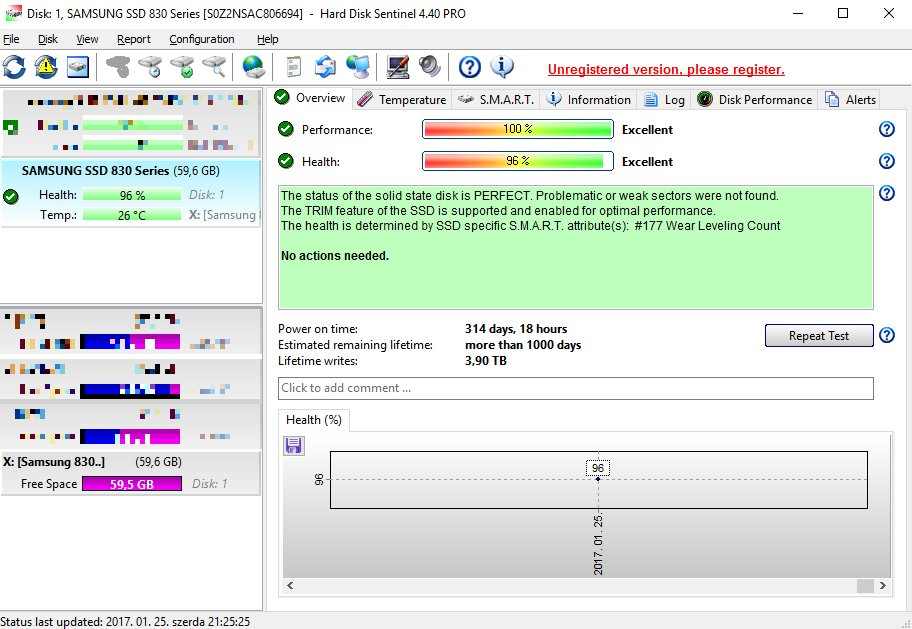The image size is (912, 629).
Task: Click the globe over disk toolbar icon
Action: click(x=254, y=67)
